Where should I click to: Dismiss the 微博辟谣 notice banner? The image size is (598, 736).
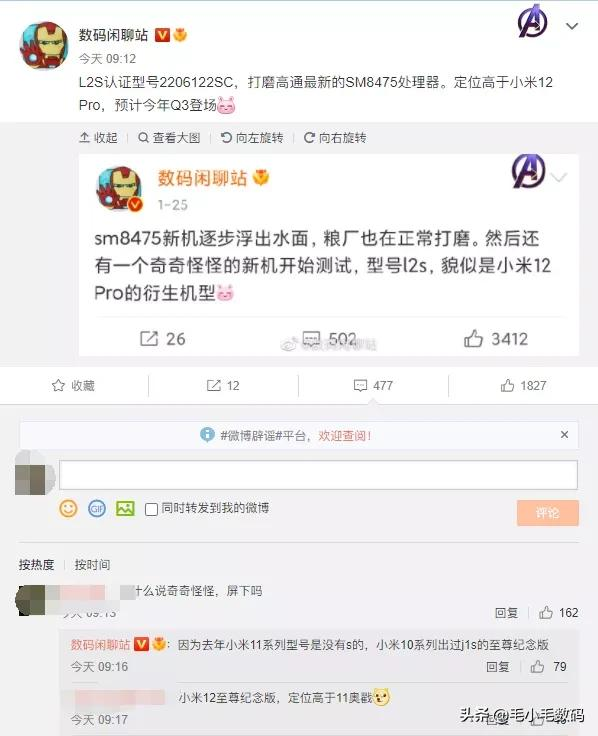tap(565, 435)
